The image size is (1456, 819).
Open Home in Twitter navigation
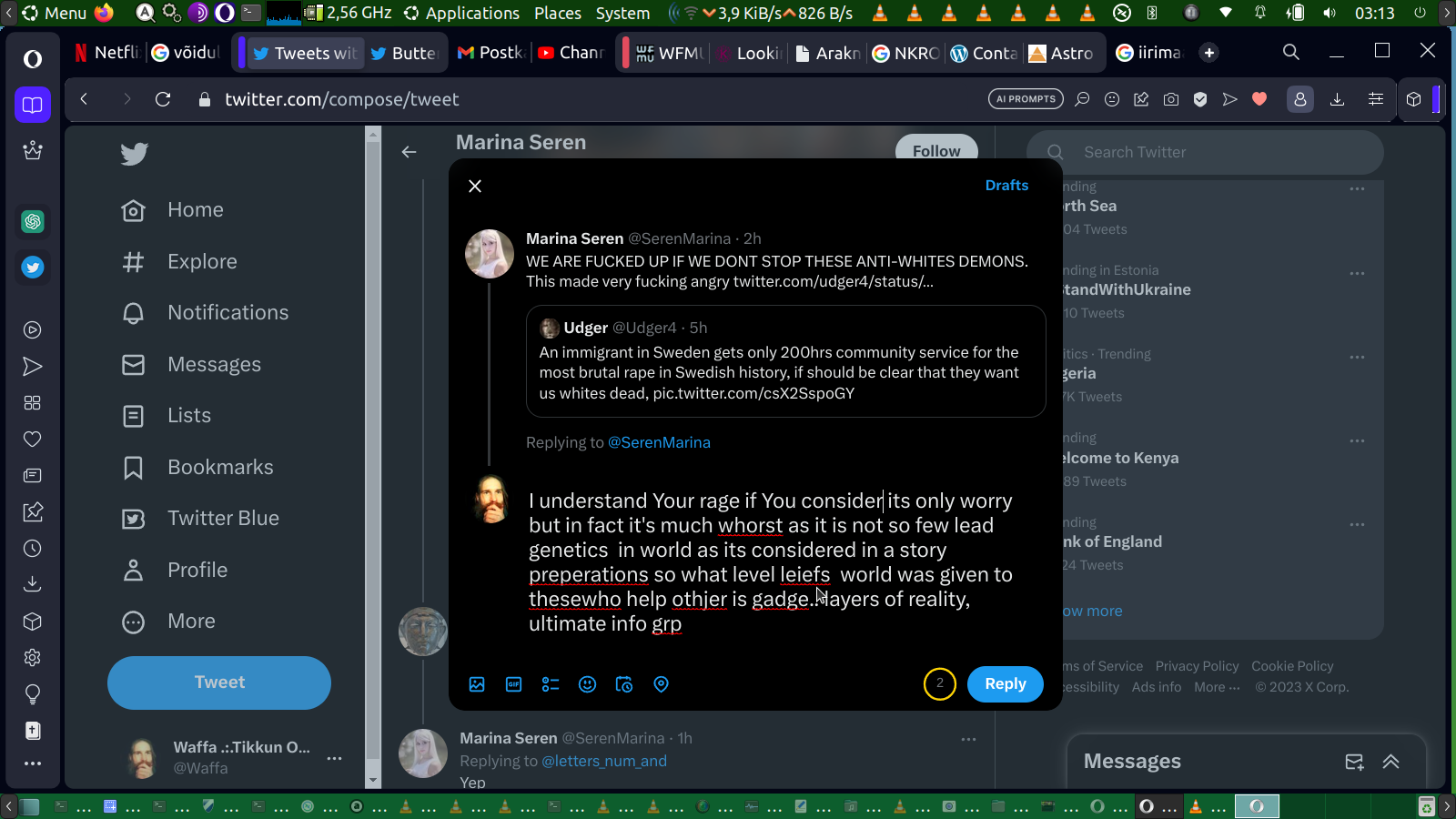[173, 210]
